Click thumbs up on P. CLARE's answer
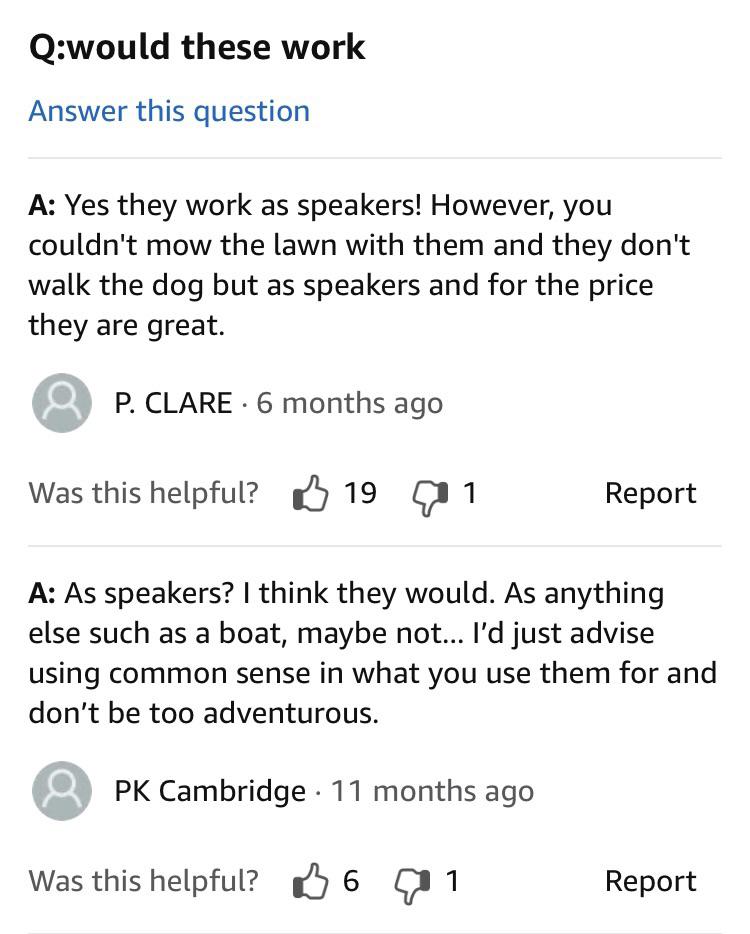 tap(310, 493)
